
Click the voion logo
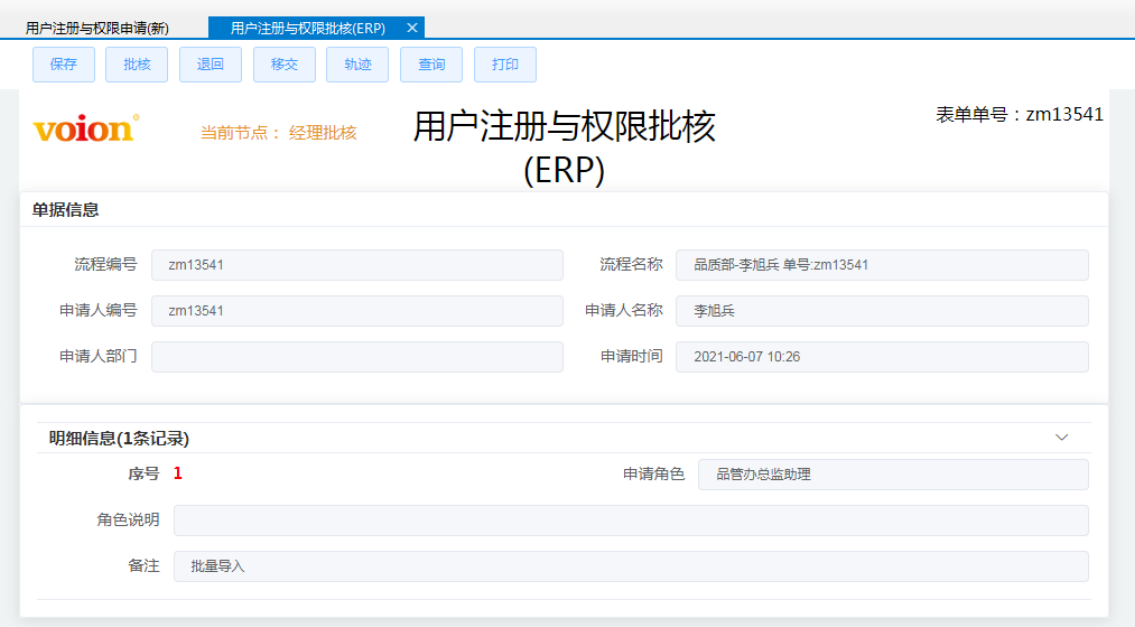pyautogui.click(x=86, y=128)
